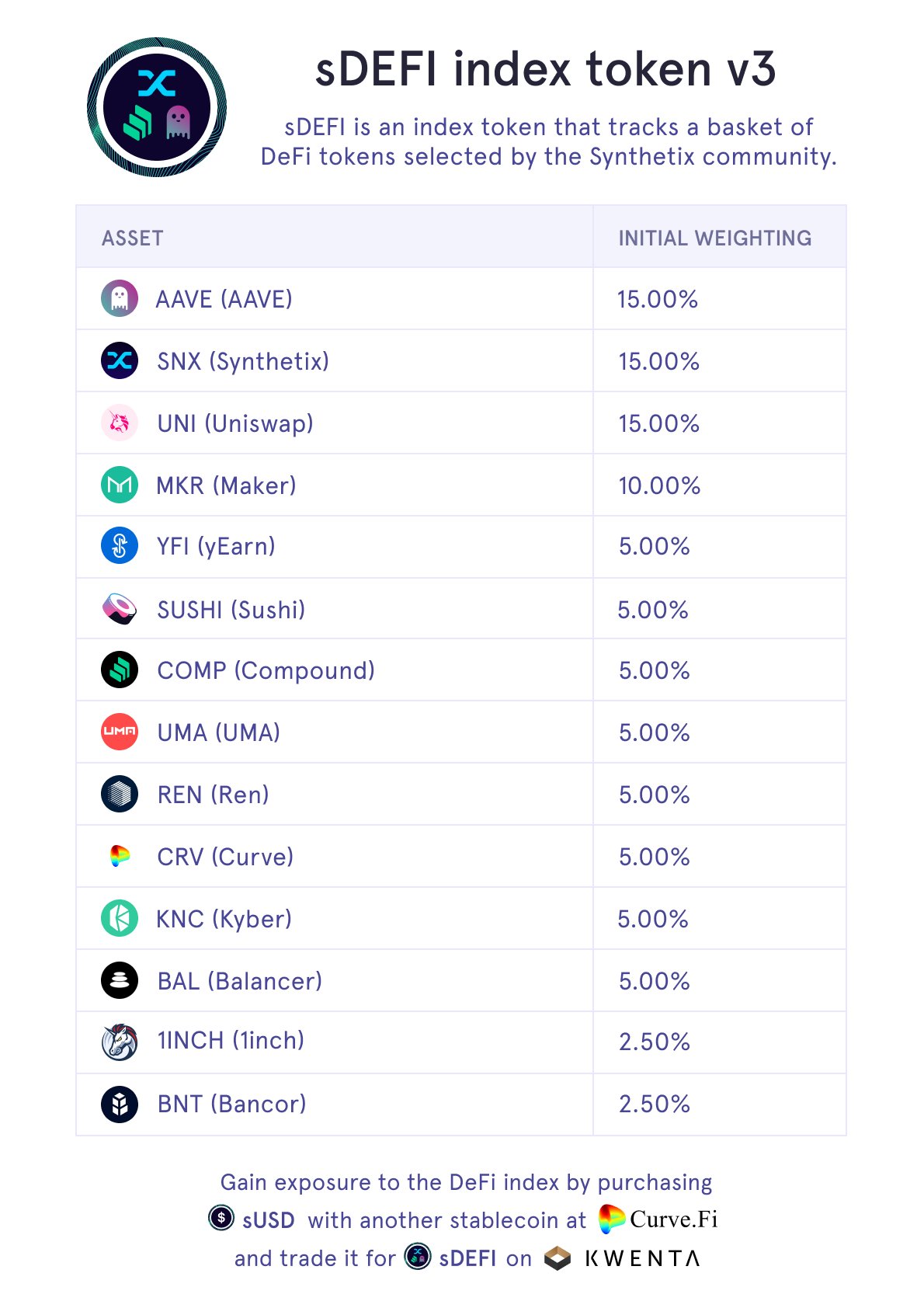This screenshot has width=924, height=1308.
Task: Click the ASSET column header
Action: [x=133, y=238]
